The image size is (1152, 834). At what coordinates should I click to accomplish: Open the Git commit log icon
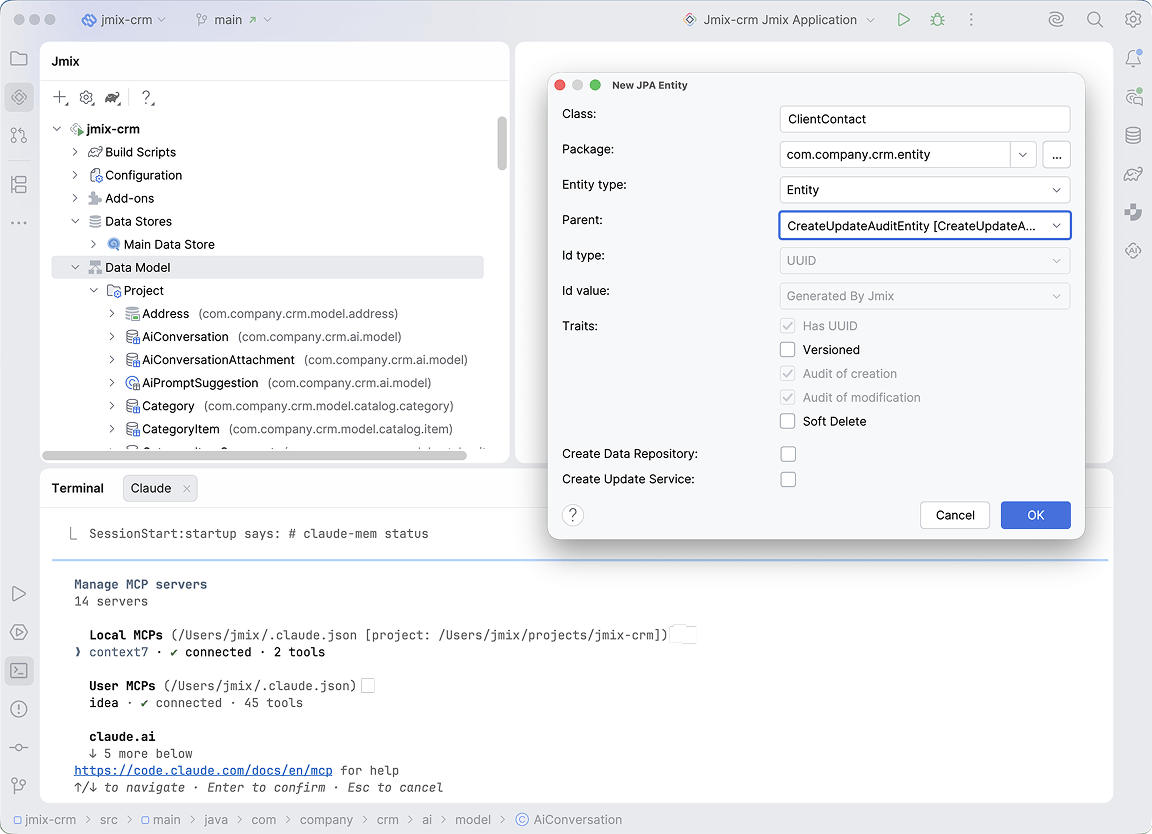click(19, 747)
